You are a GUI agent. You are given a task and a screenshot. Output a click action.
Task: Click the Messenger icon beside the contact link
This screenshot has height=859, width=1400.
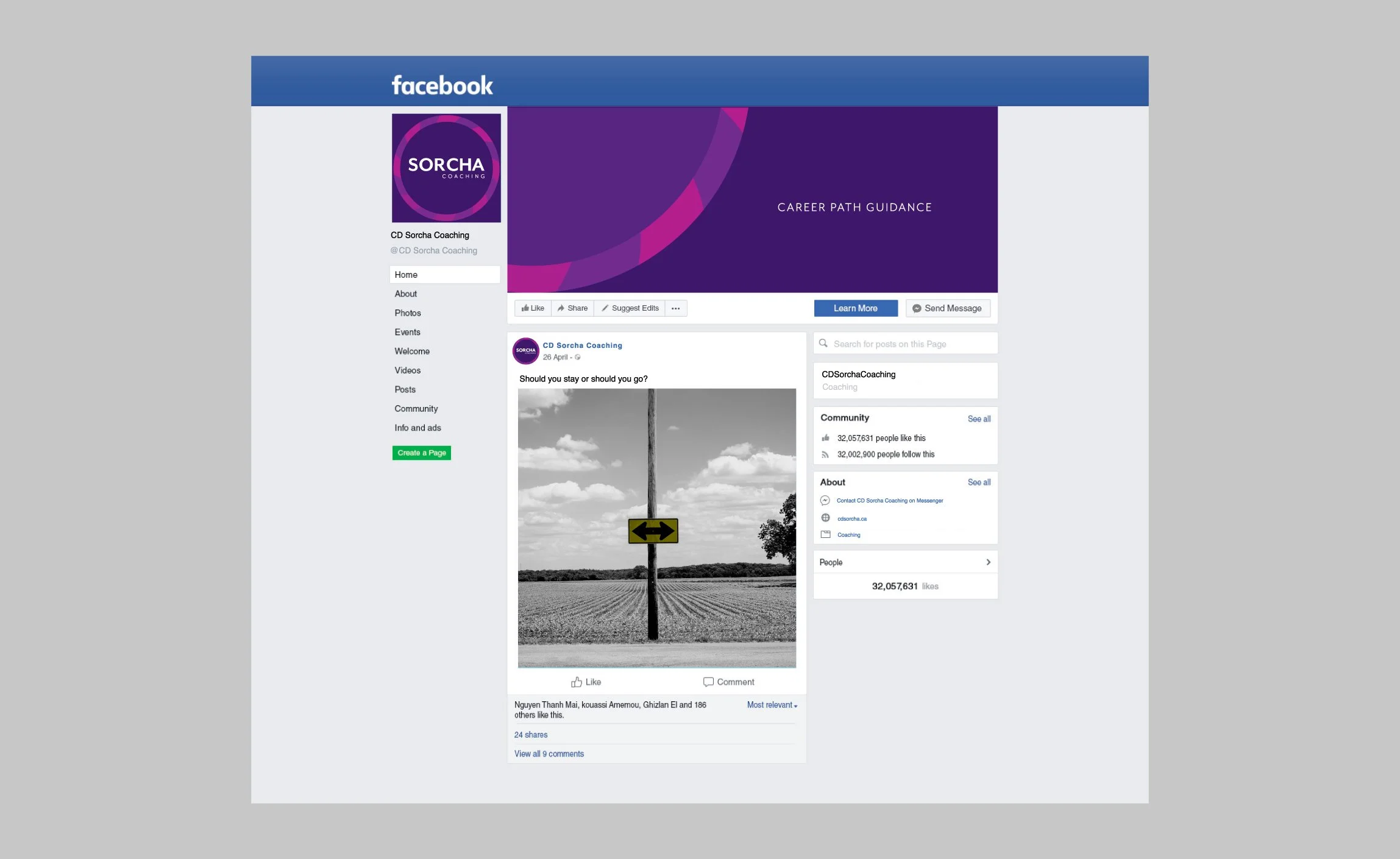pyautogui.click(x=825, y=500)
